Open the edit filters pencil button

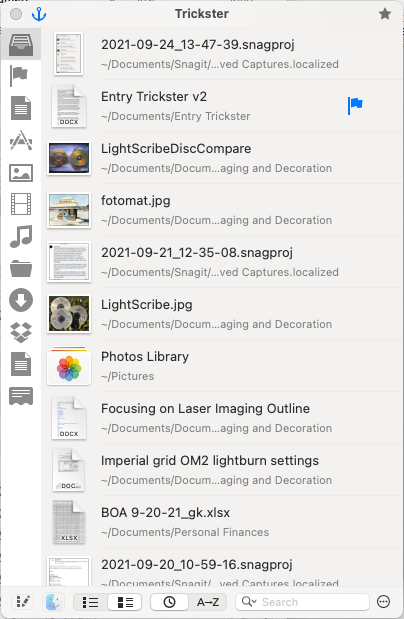point(23,602)
